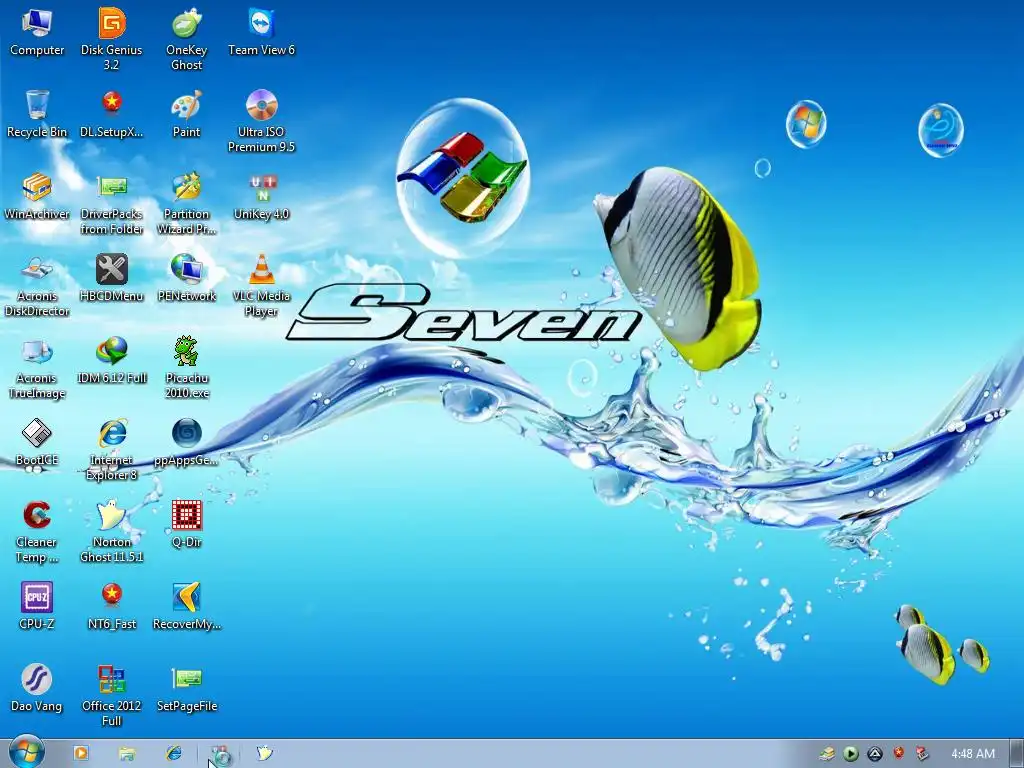
Task: Click the stacked disks tray icon
Action: (x=827, y=754)
